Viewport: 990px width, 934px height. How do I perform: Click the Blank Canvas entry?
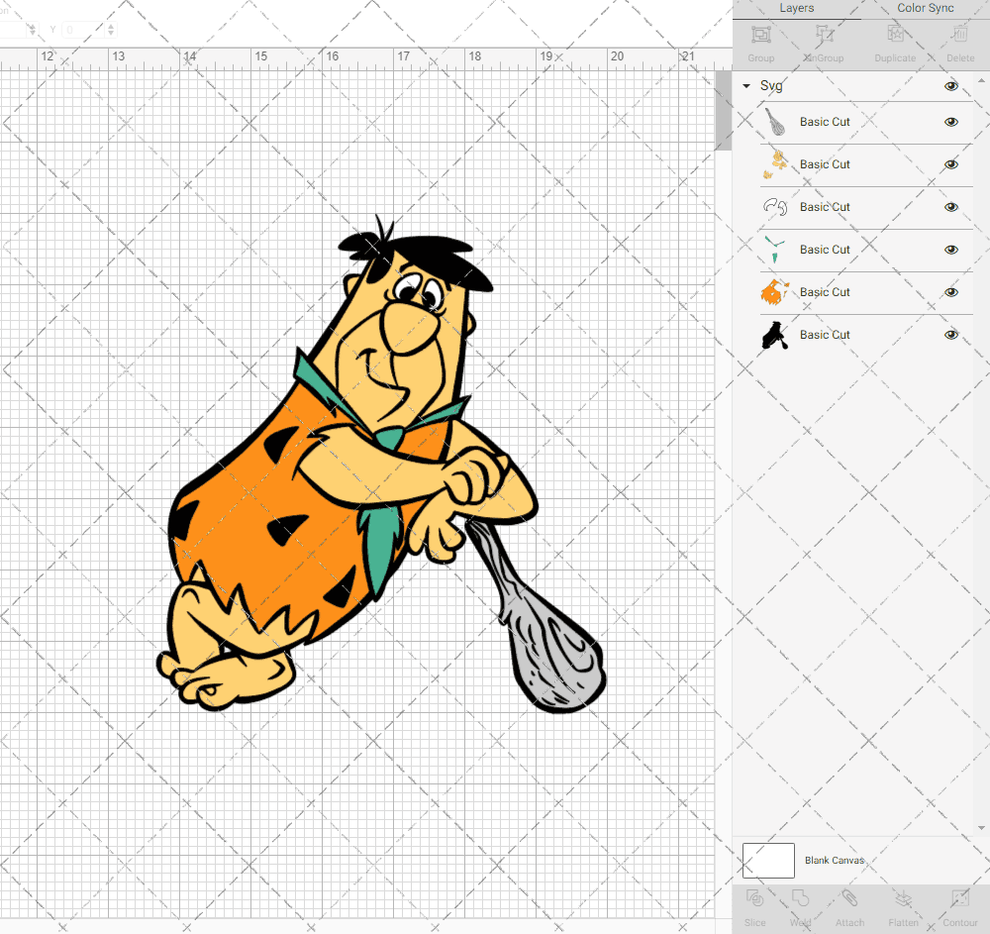pos(834,860)
